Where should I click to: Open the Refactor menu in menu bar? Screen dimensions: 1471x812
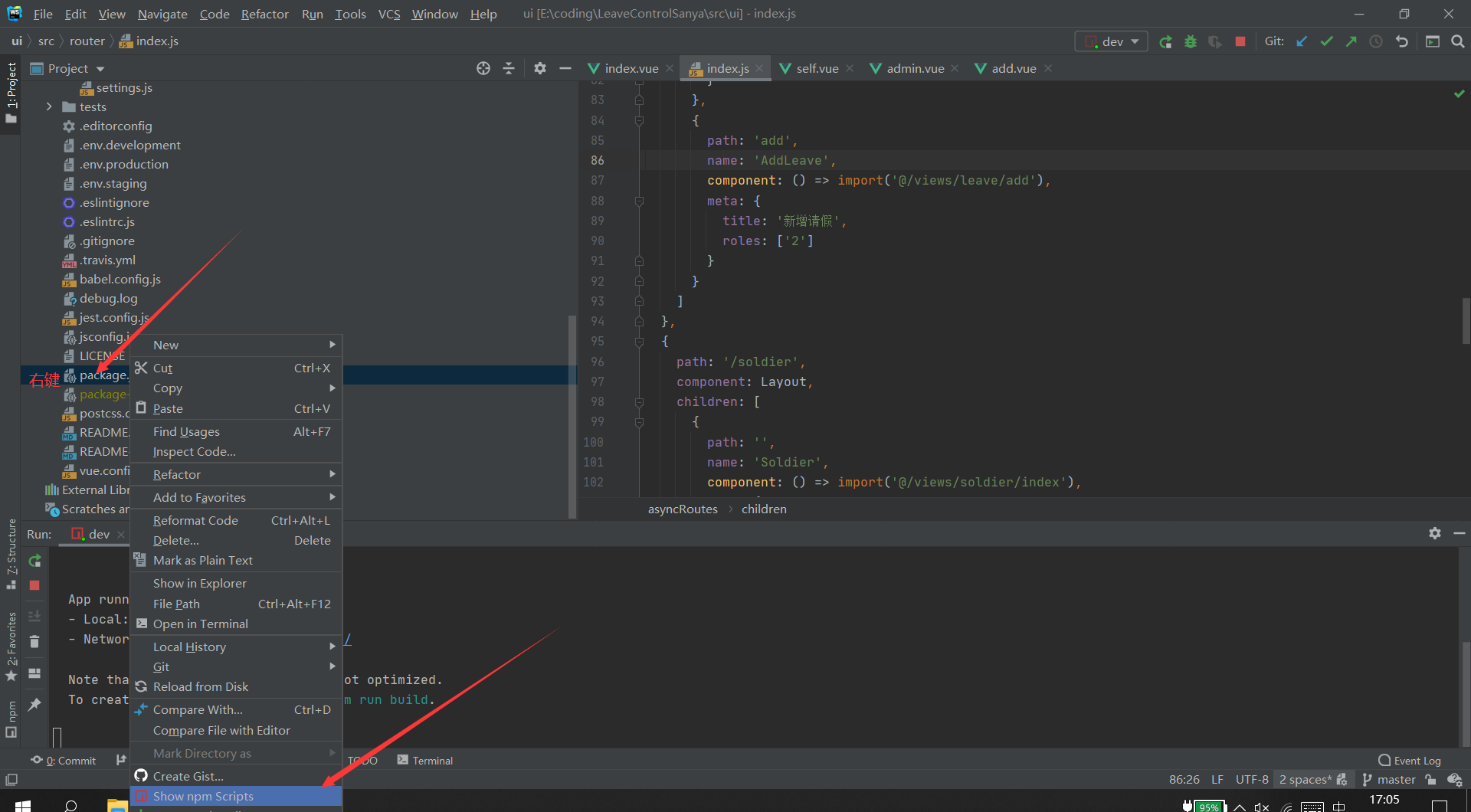[264, 14]
